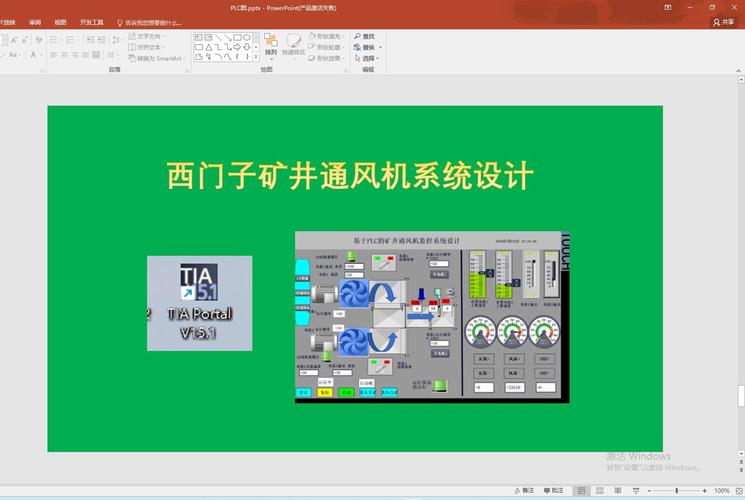Toggle Notes (备注) pane in status bar
Viewport: 745px width, 500px height.
click(x=525, y=490)
